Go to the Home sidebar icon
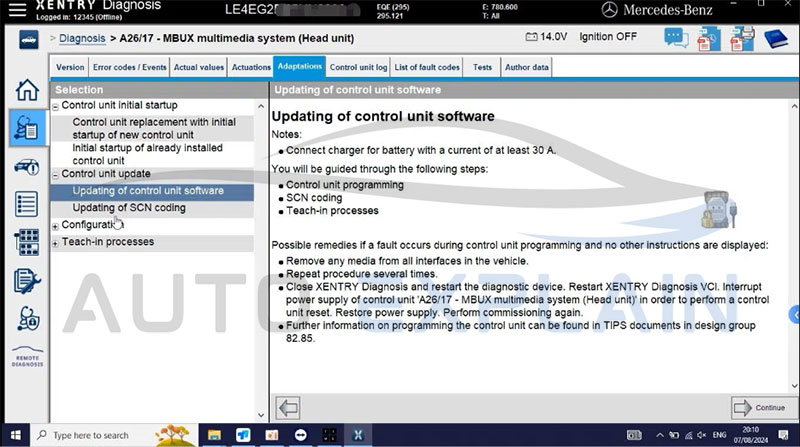This screenshot has width=800, height=447. click(27, 90)
